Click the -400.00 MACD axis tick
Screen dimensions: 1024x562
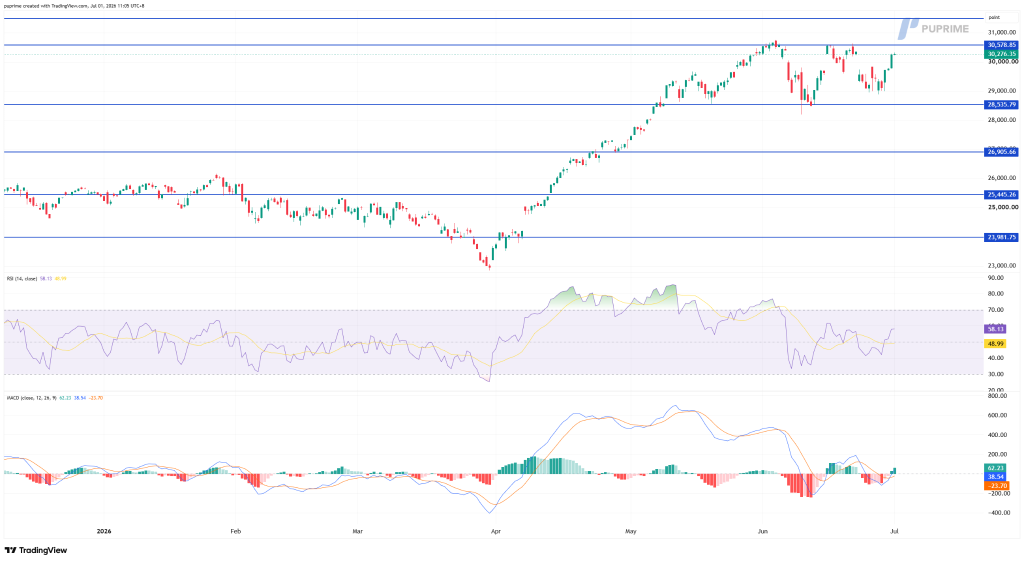[997, 513]
